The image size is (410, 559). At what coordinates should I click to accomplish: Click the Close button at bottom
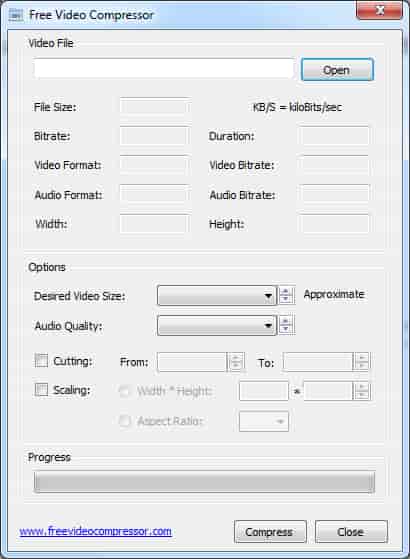[351, 532]
